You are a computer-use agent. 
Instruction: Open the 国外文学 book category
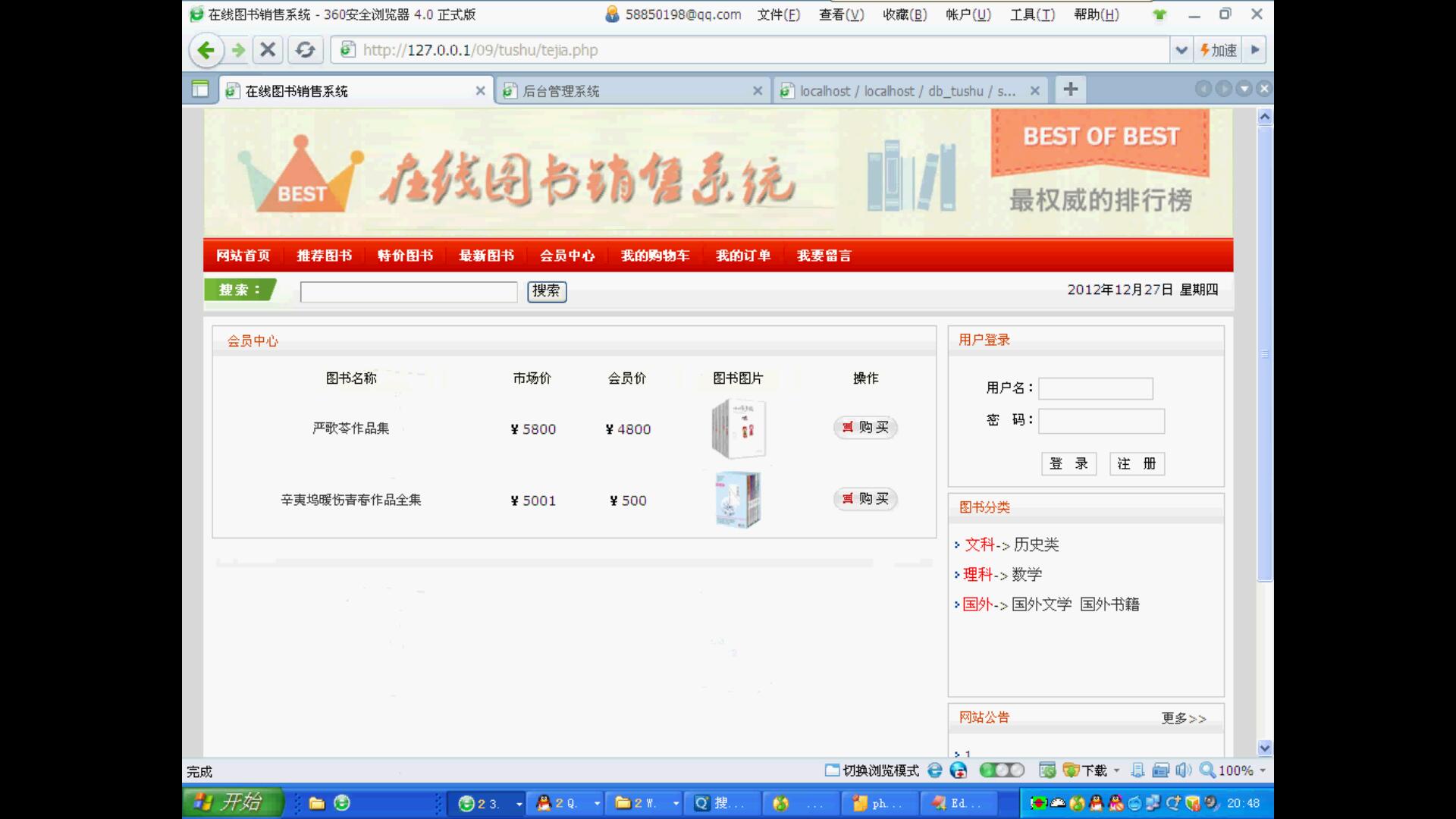pos(1041,604)
